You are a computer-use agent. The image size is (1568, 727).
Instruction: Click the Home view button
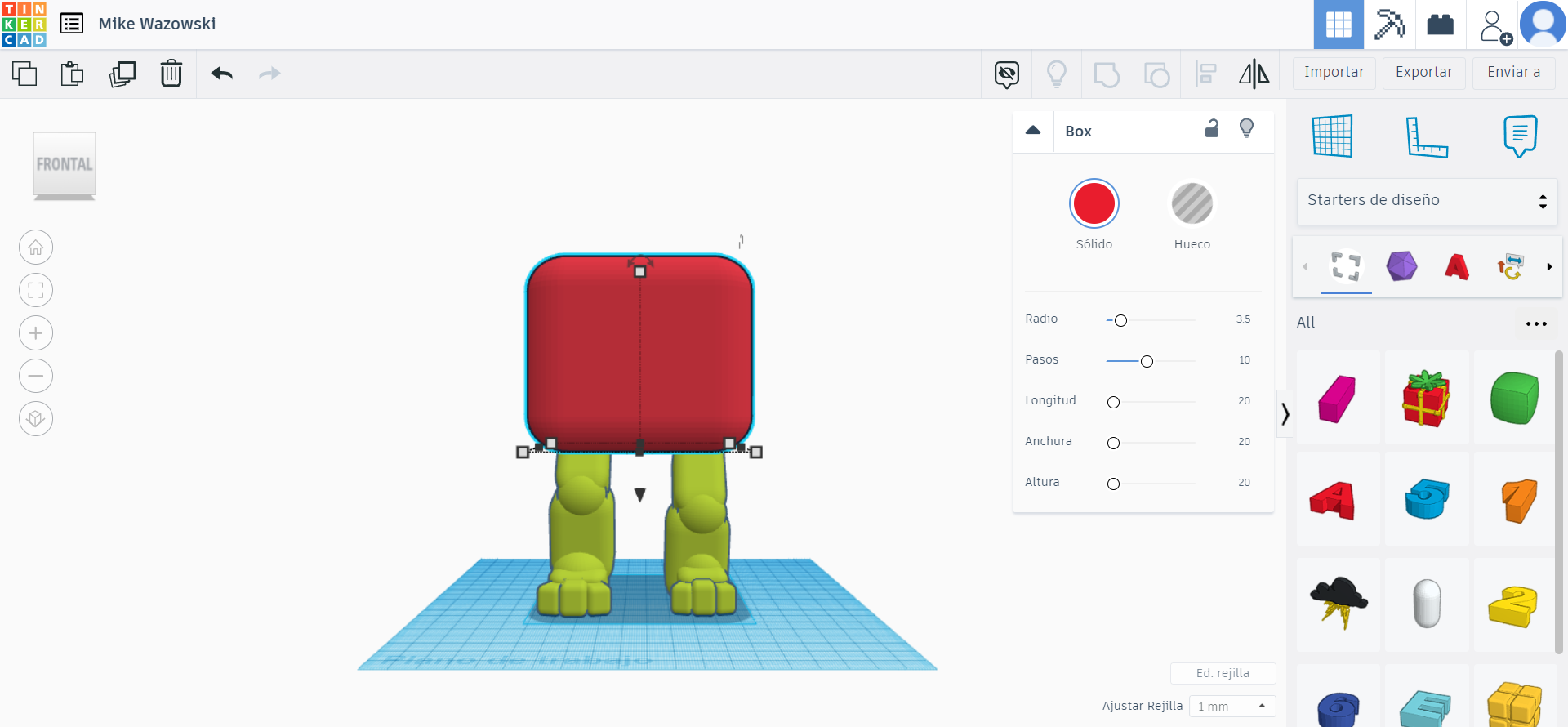tap(36, 248)
